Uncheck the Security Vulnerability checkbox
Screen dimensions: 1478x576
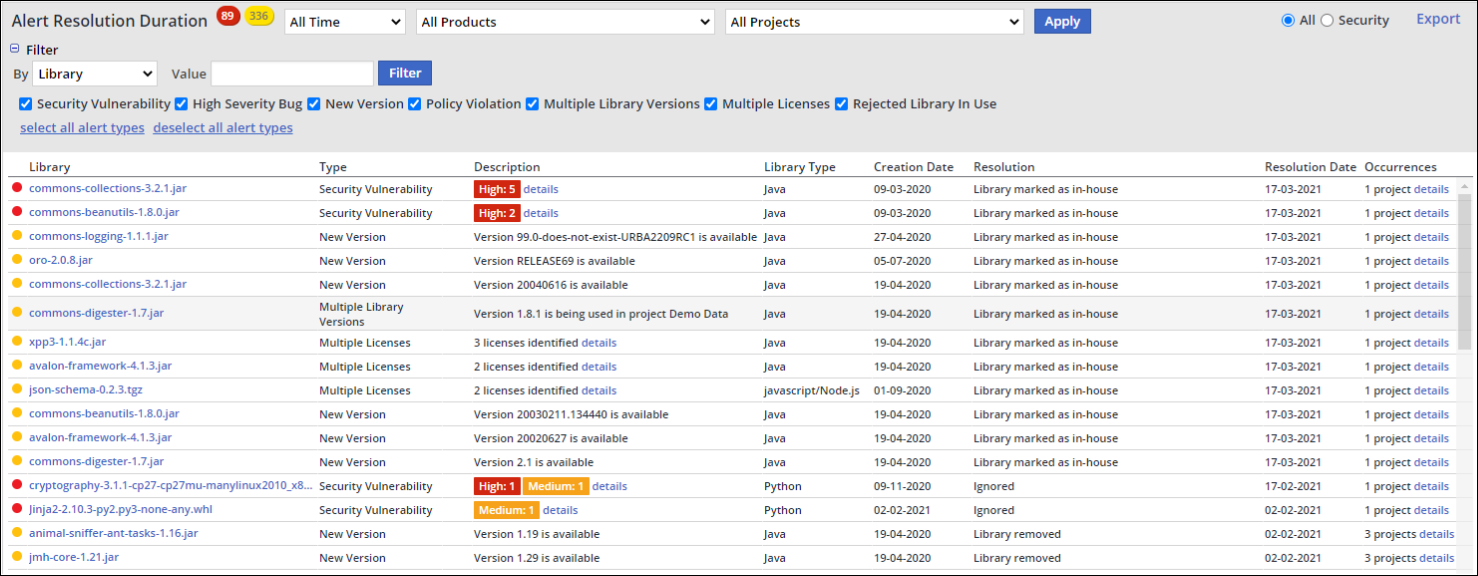[x=26, y=104]
